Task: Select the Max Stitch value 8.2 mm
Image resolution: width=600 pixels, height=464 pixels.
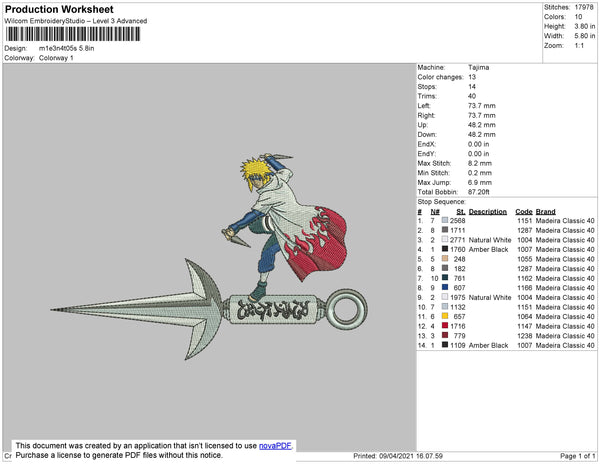Action: 480,163
